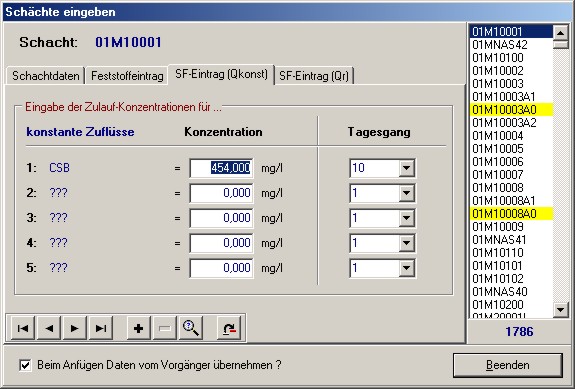Toggle 'Beim Anfügen Daten vom Vorgänger übernehmen' checkbox
This screenshot has width=575, height=389.
pyautogui.click(x=25, y=365)
